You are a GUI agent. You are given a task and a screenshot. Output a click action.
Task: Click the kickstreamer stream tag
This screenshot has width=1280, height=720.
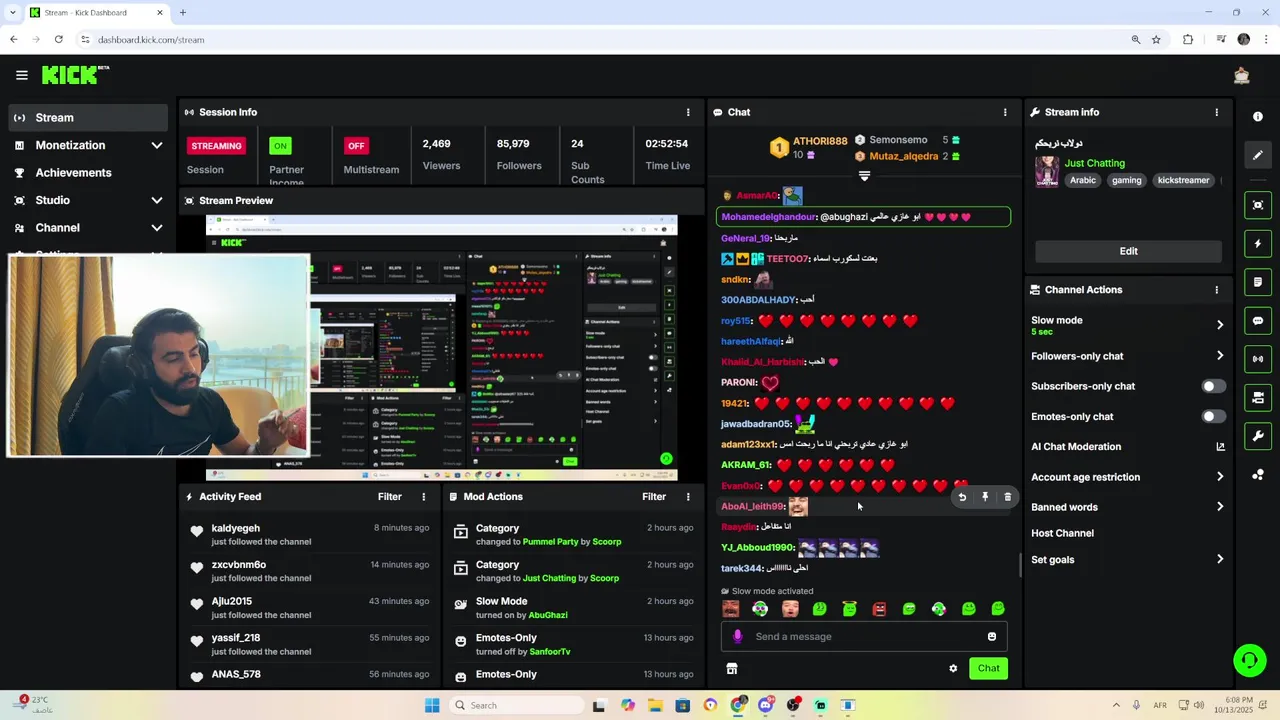pyautogui.click(x=1183, y=181)
